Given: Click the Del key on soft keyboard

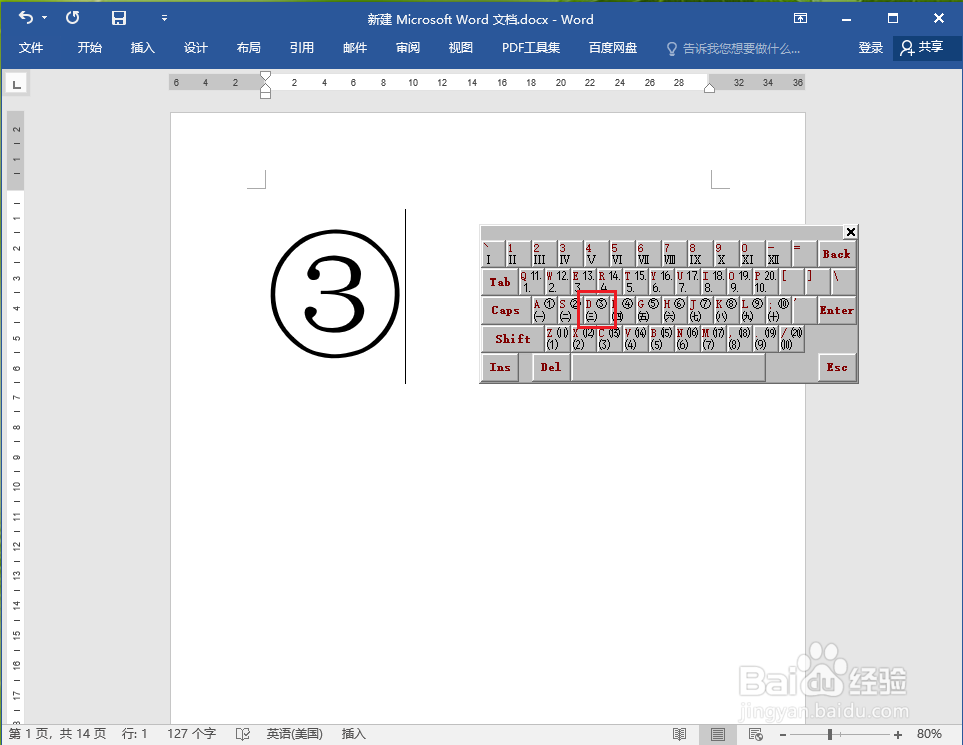Looking at the screenshot, I should tap(550, 367).
